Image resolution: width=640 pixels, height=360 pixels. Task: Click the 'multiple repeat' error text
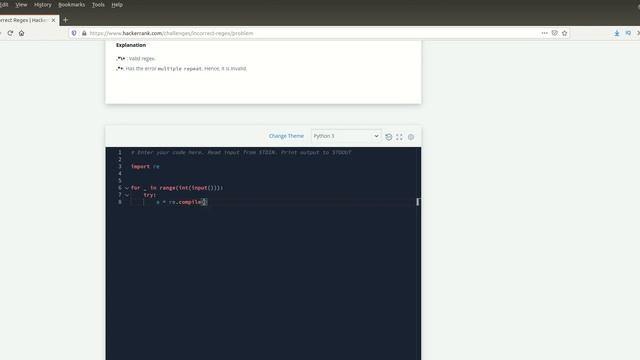180,69
